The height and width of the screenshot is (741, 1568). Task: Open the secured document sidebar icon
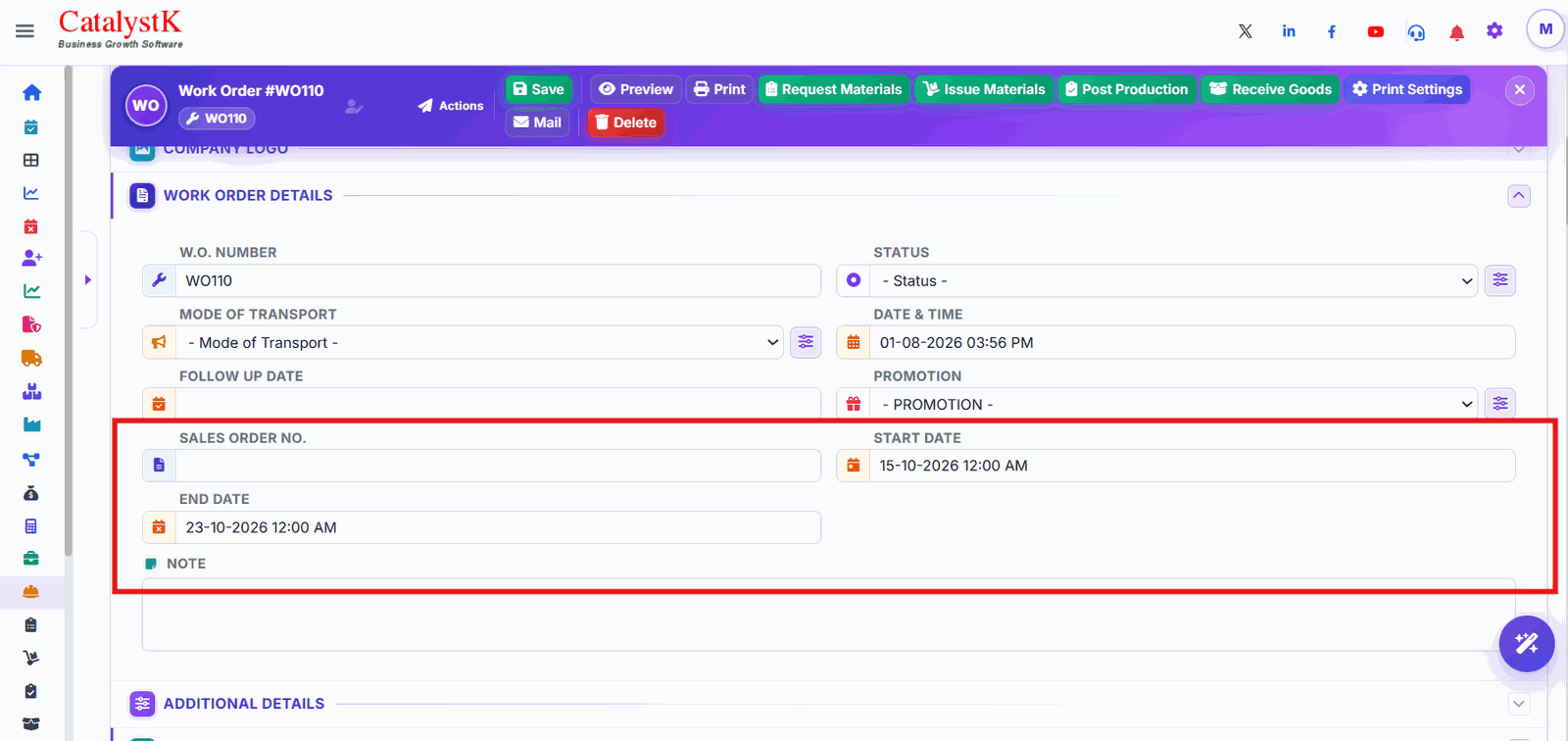(x=31, y=324)
